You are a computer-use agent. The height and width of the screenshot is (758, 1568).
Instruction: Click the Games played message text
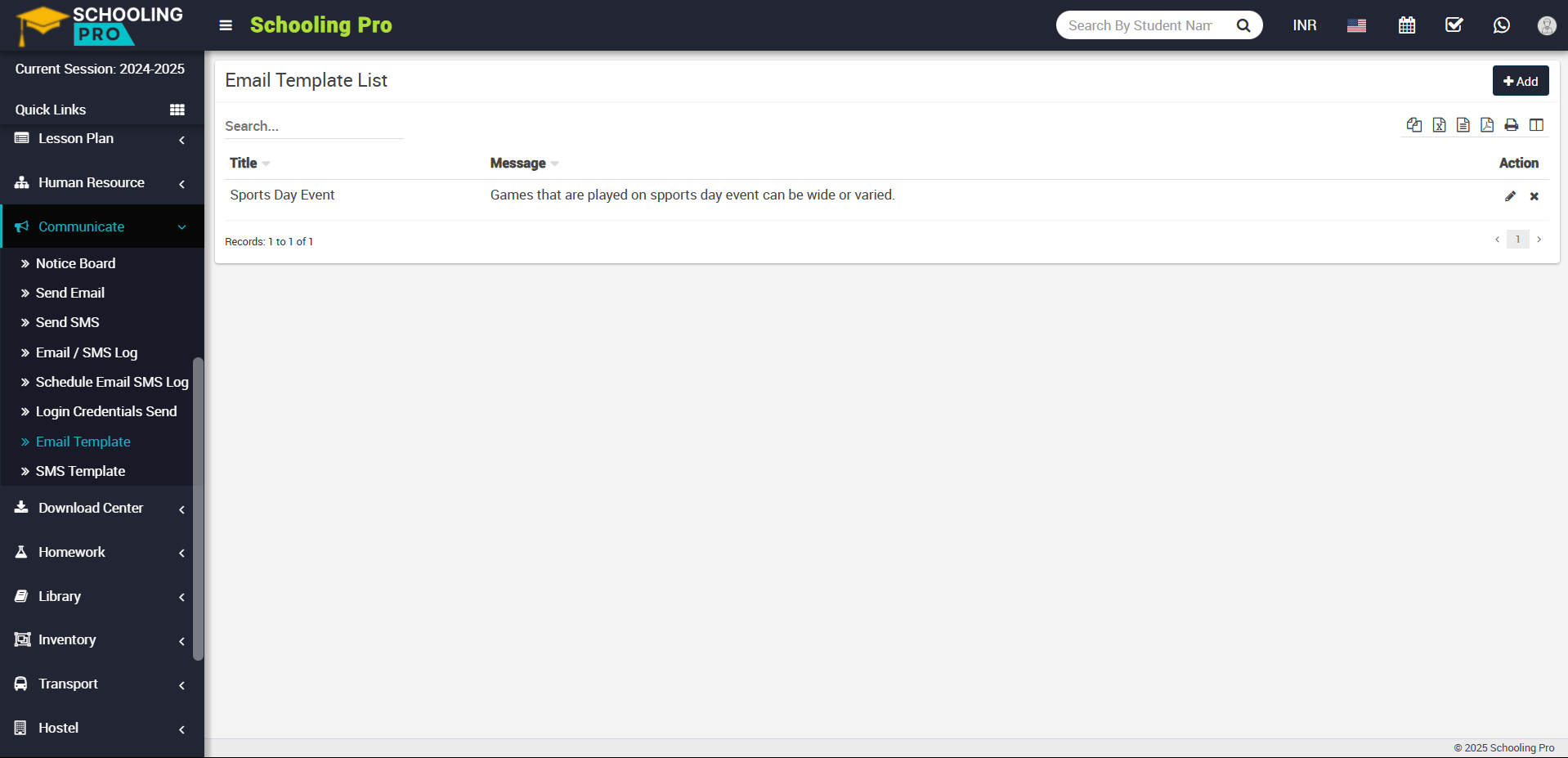[x=692, y=195]
